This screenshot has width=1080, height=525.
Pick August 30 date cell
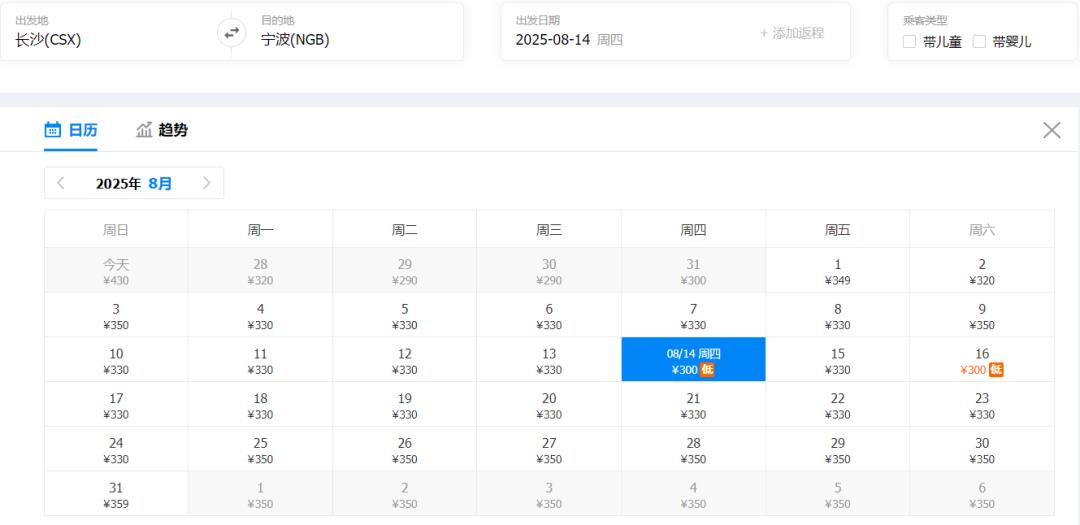coord(982,449)
